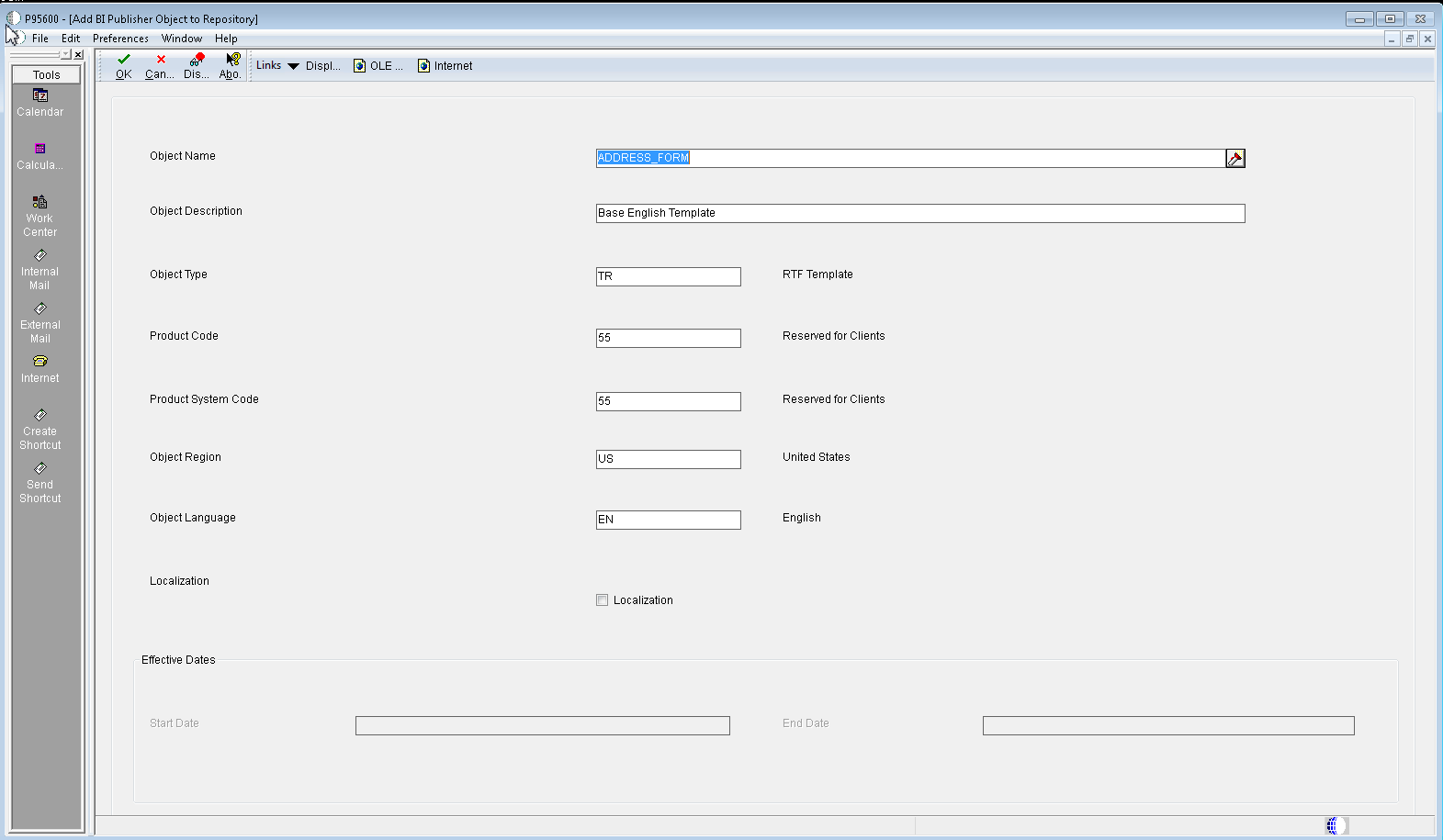Focus the Object Type field containing TR
The image size is (1443, 840).
[669, 277]
